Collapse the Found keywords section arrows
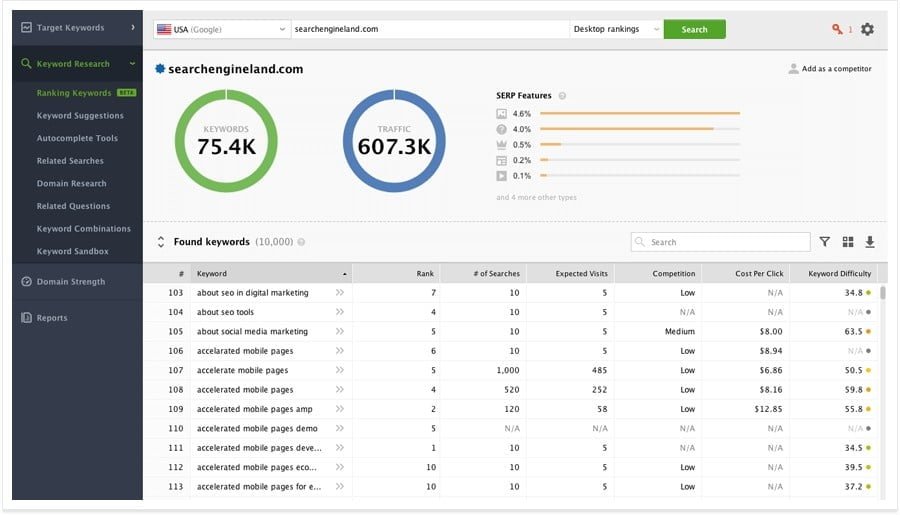Screen dimensions: 900x515 (161, 242)
